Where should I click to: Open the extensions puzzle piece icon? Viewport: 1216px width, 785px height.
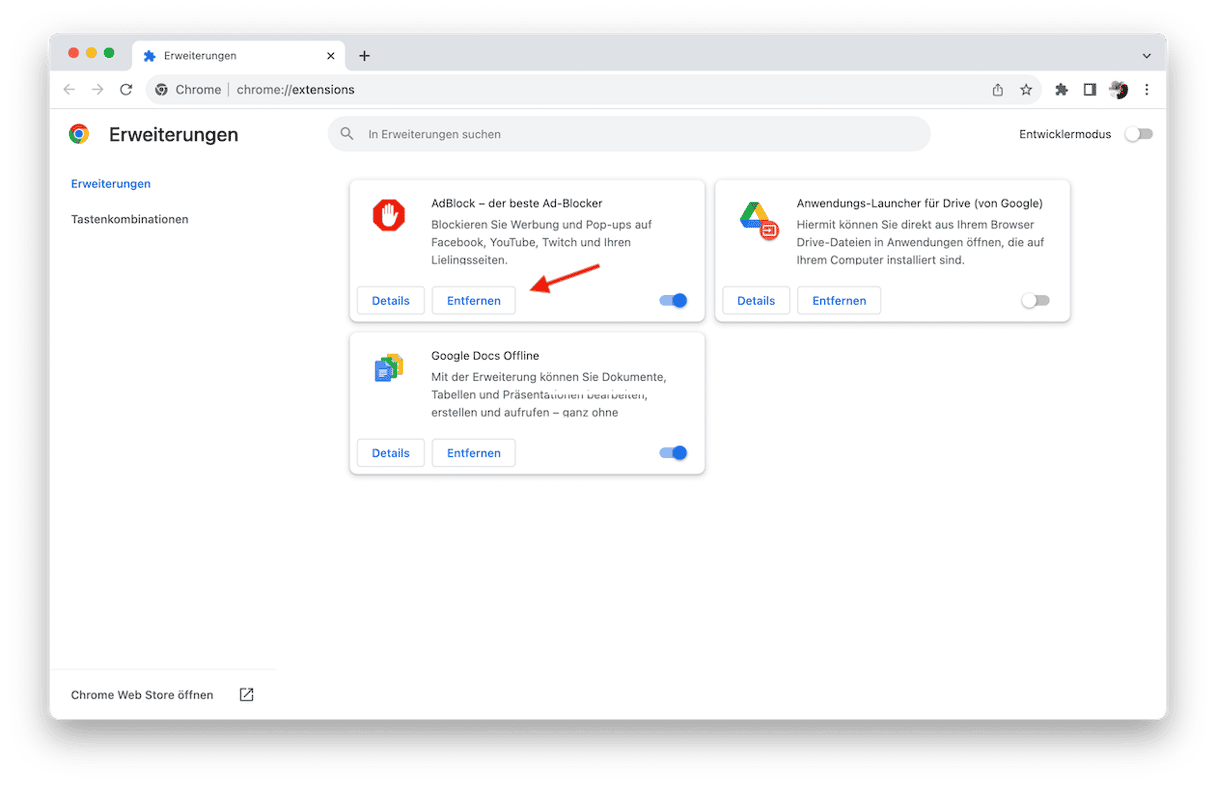point(1061,90)
